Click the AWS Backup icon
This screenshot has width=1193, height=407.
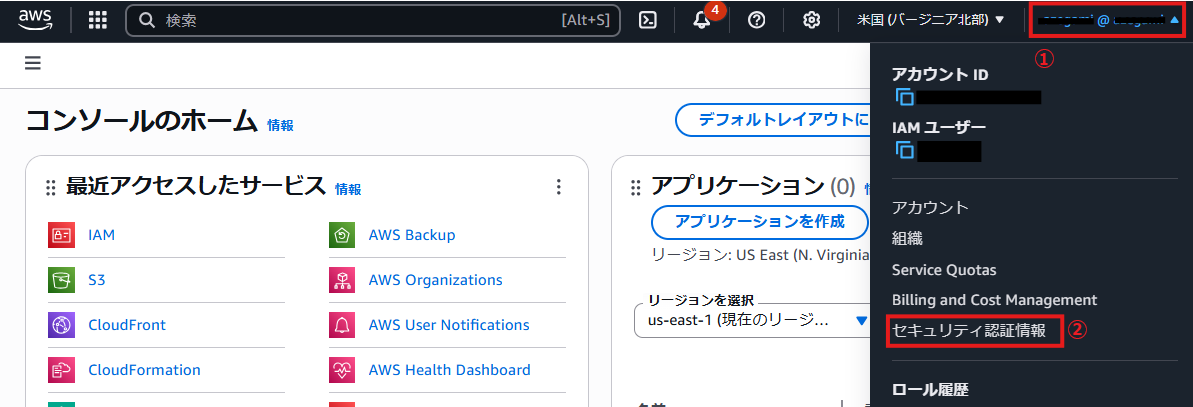[342, 235]
